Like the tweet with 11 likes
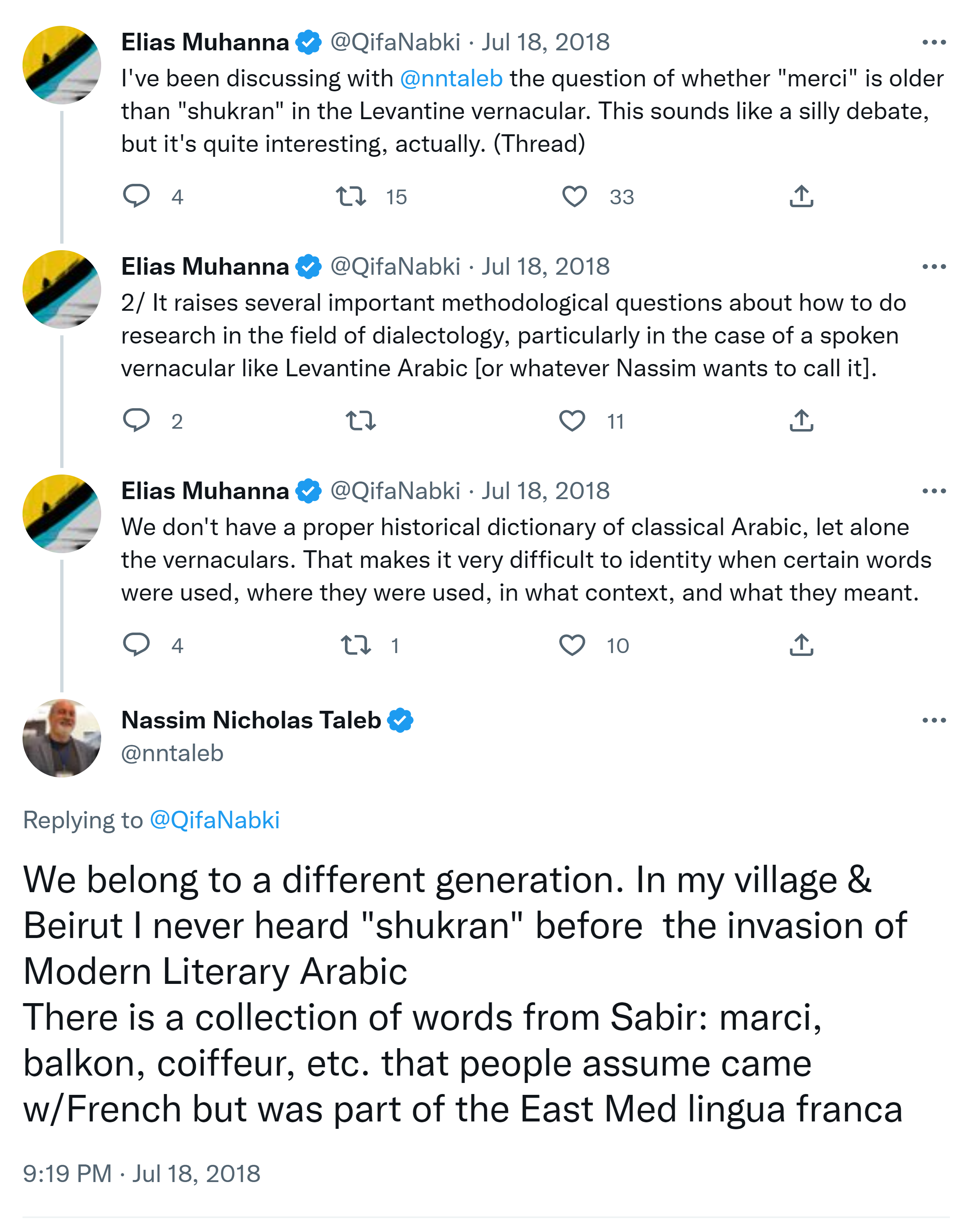 (572, 420)
